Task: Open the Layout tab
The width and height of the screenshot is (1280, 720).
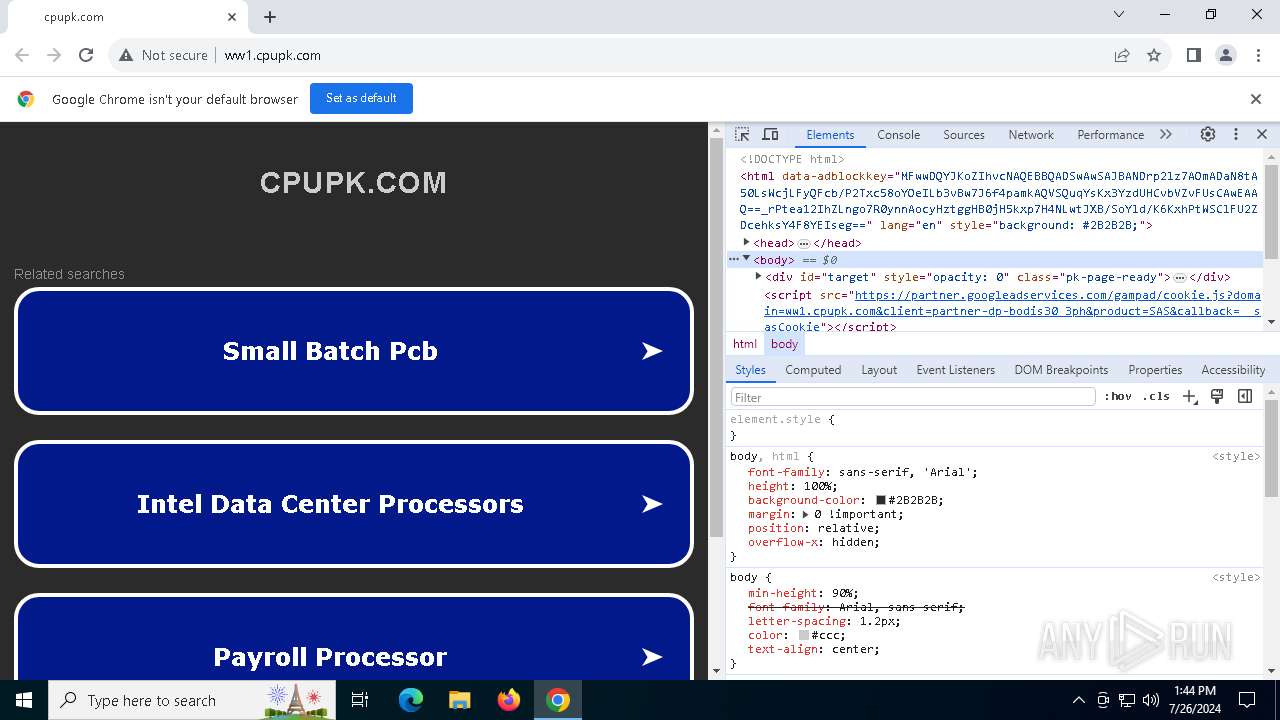Action: point(879,370)
